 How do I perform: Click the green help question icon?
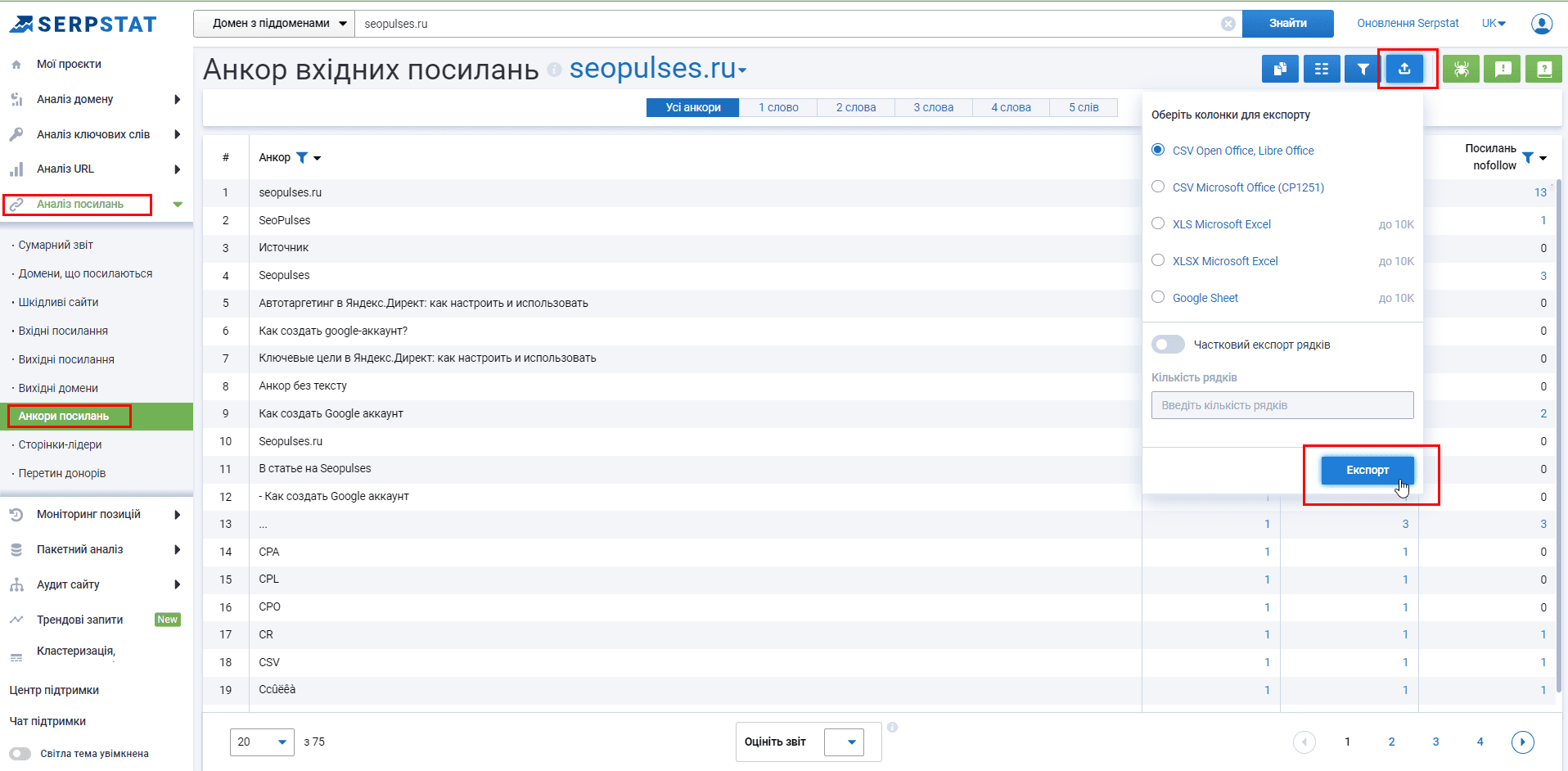1544,69
